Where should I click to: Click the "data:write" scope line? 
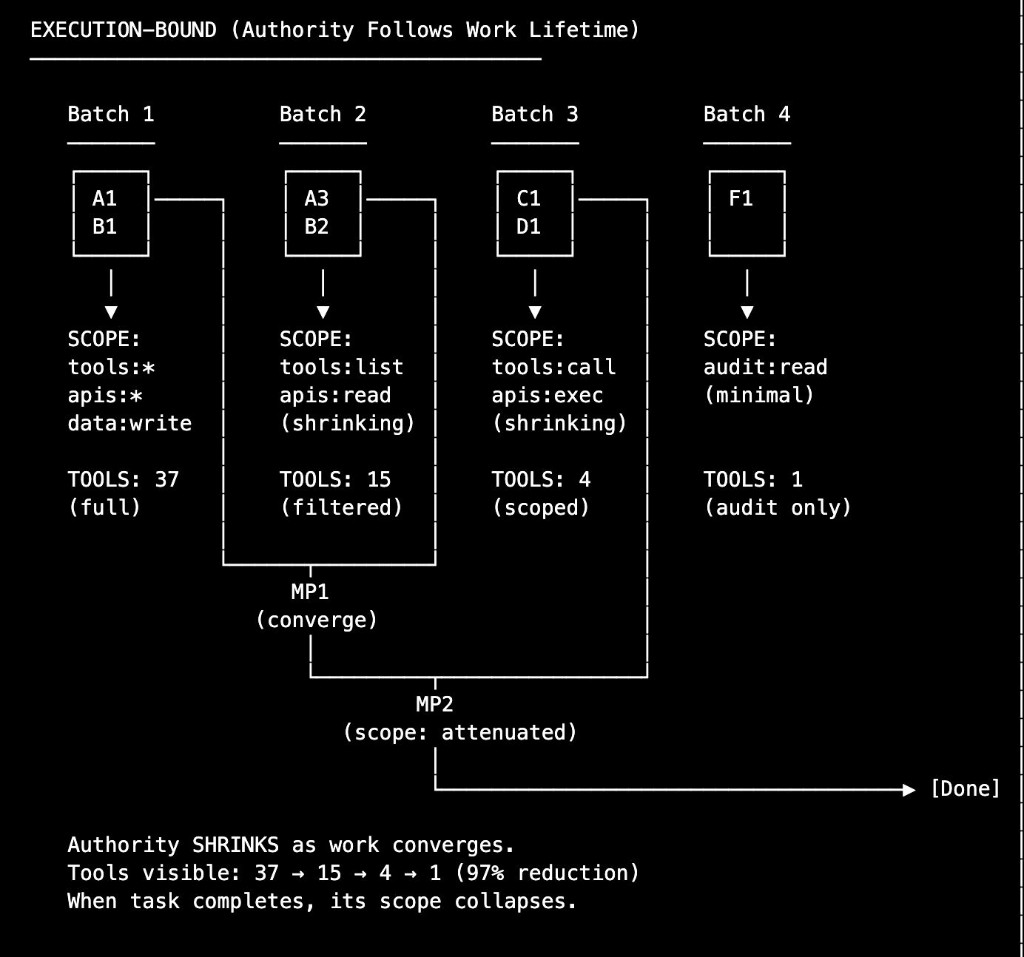[130, 423]
